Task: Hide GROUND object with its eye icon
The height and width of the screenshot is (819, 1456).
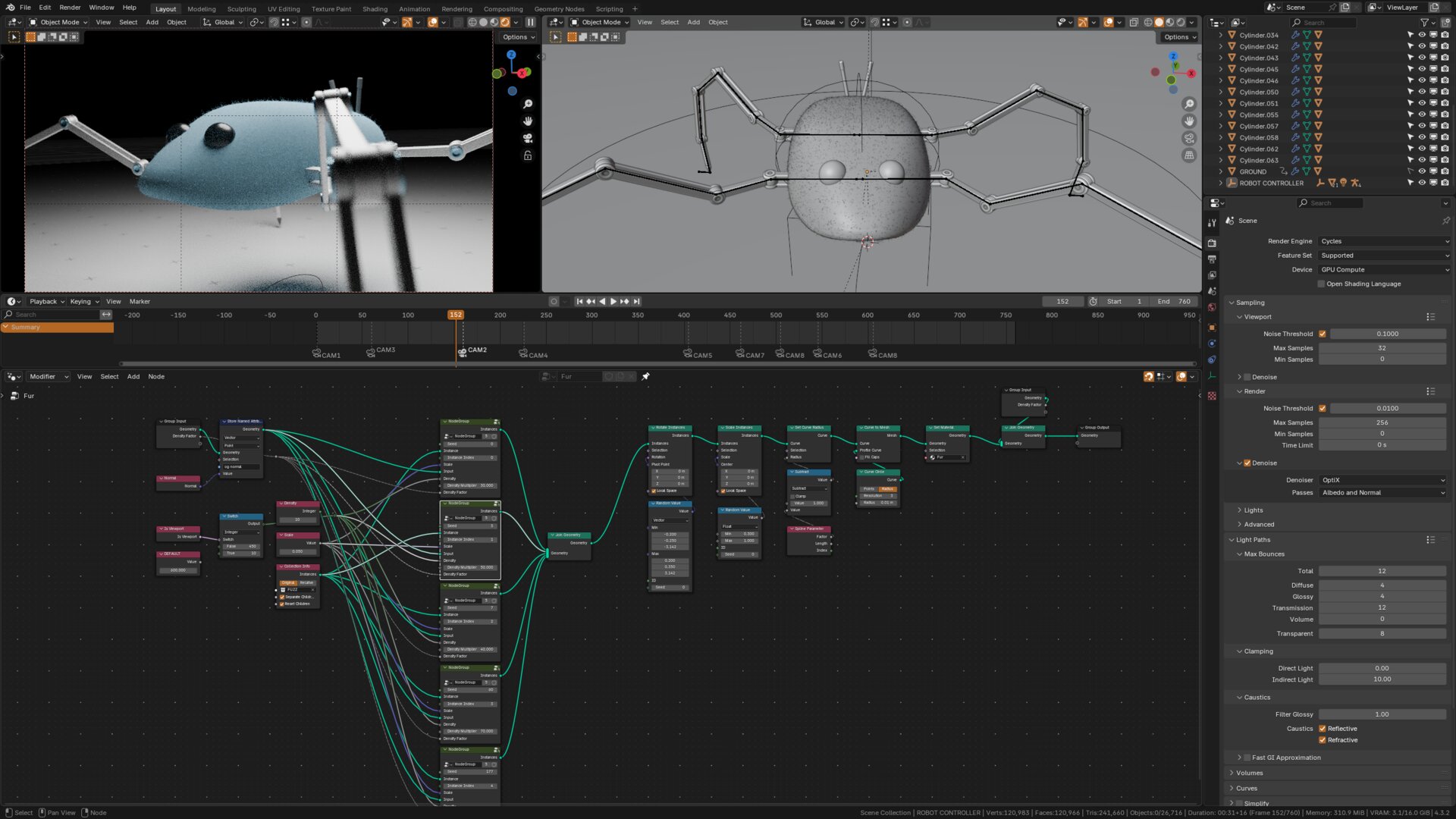Action: tap(1422, 171)
